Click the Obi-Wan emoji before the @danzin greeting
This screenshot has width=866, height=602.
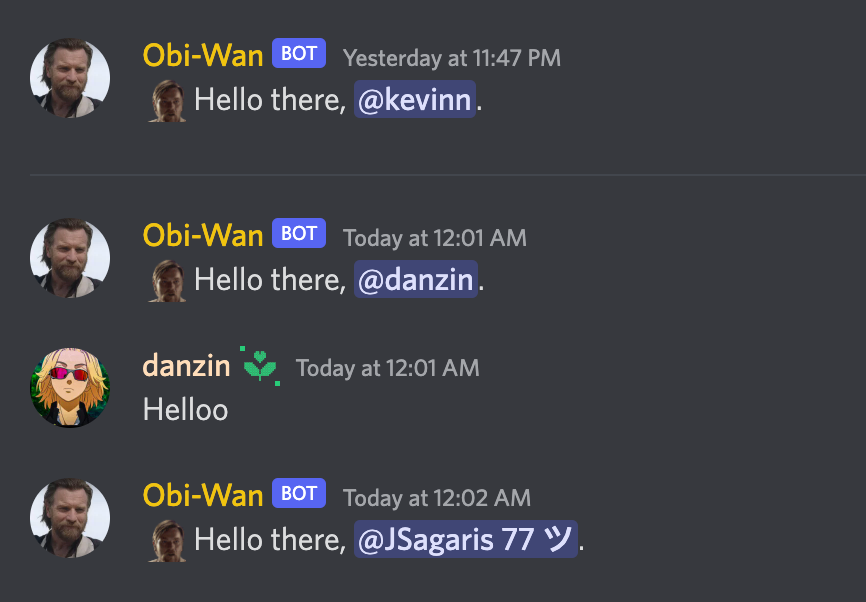point(167,281)
